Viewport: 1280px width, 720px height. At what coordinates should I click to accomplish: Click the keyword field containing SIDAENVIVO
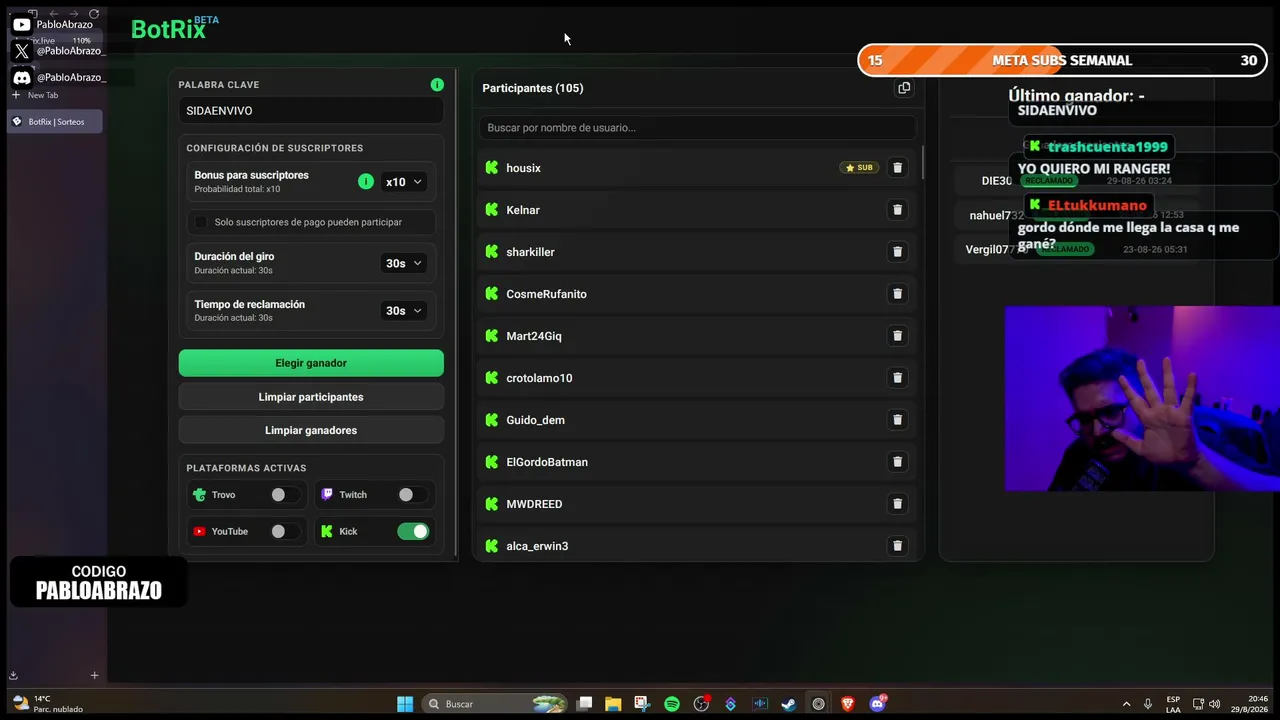(x=311, y=111)
